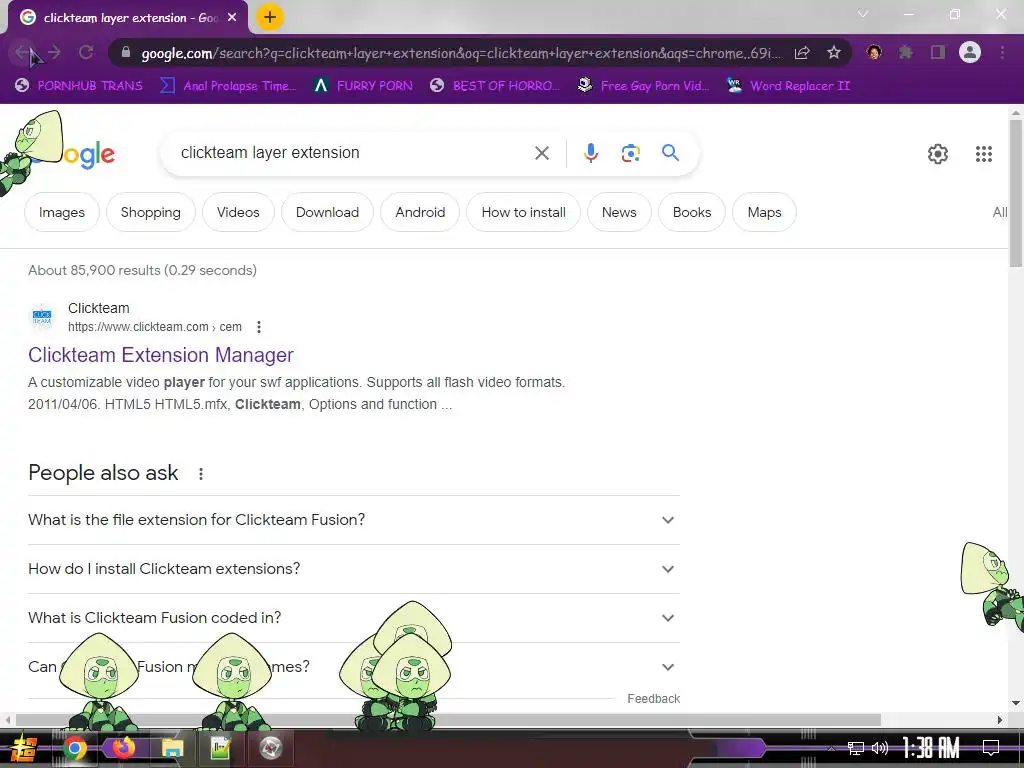Click the Clickteam site favicon

(x=42, y=317)
